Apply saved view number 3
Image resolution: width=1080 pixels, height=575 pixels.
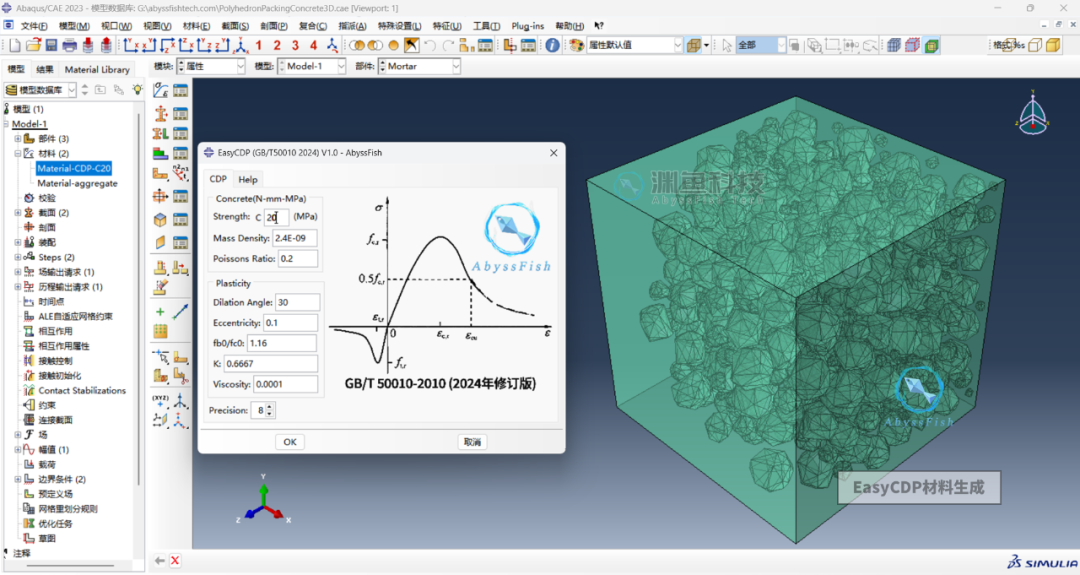pyautogui.click(x=295, y=45)
